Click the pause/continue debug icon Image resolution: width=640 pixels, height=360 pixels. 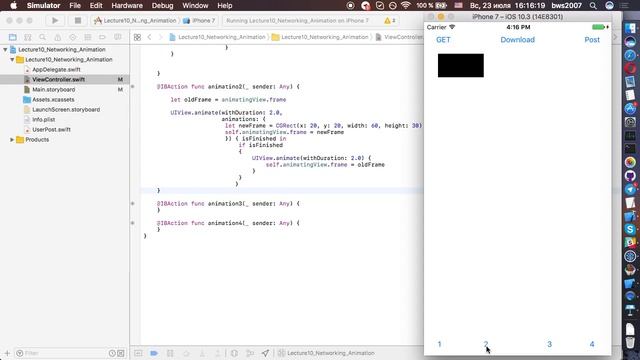(x=170, y=353)
